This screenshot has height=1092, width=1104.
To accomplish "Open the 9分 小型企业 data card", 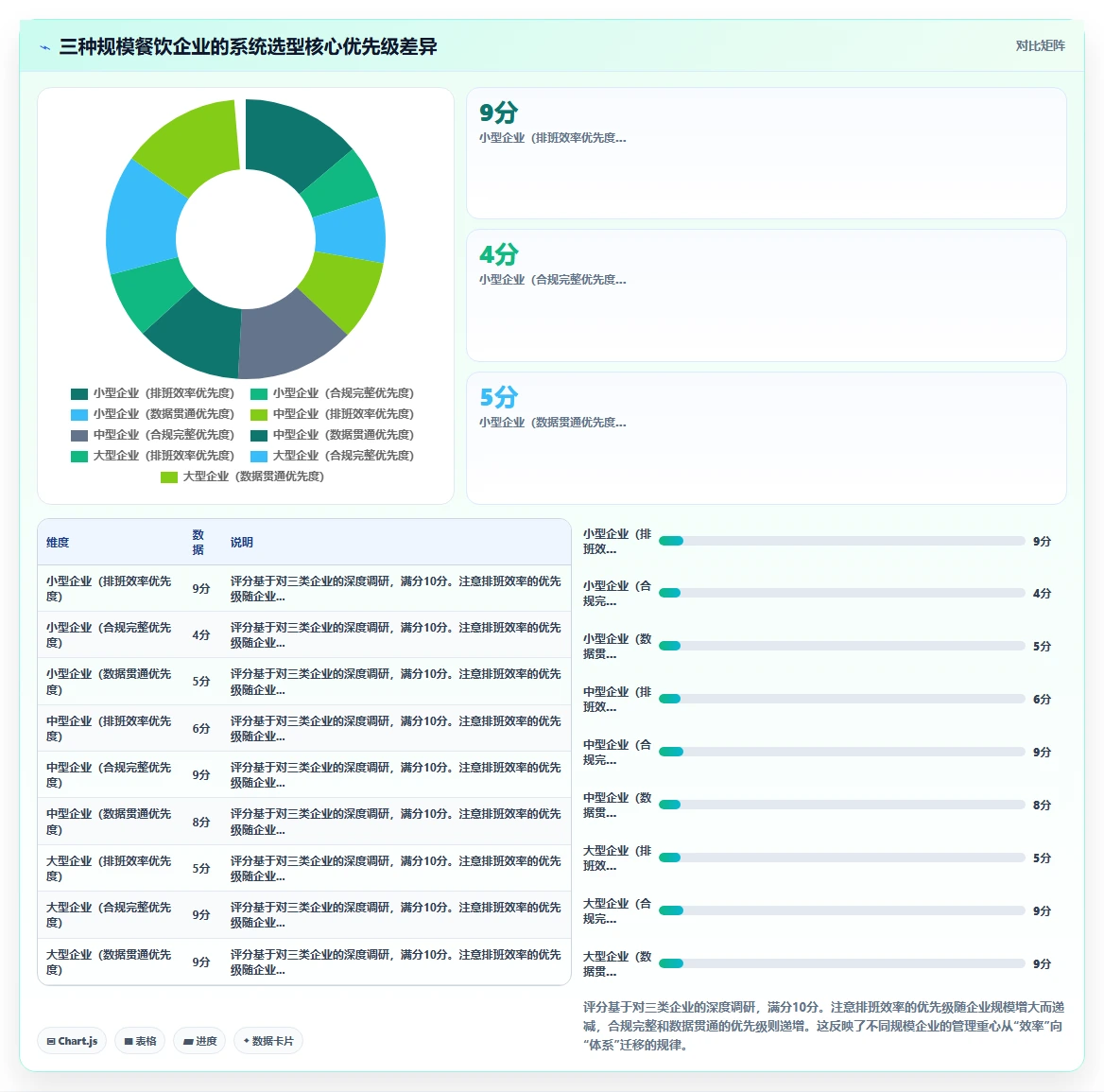I will tap(766, 153).
